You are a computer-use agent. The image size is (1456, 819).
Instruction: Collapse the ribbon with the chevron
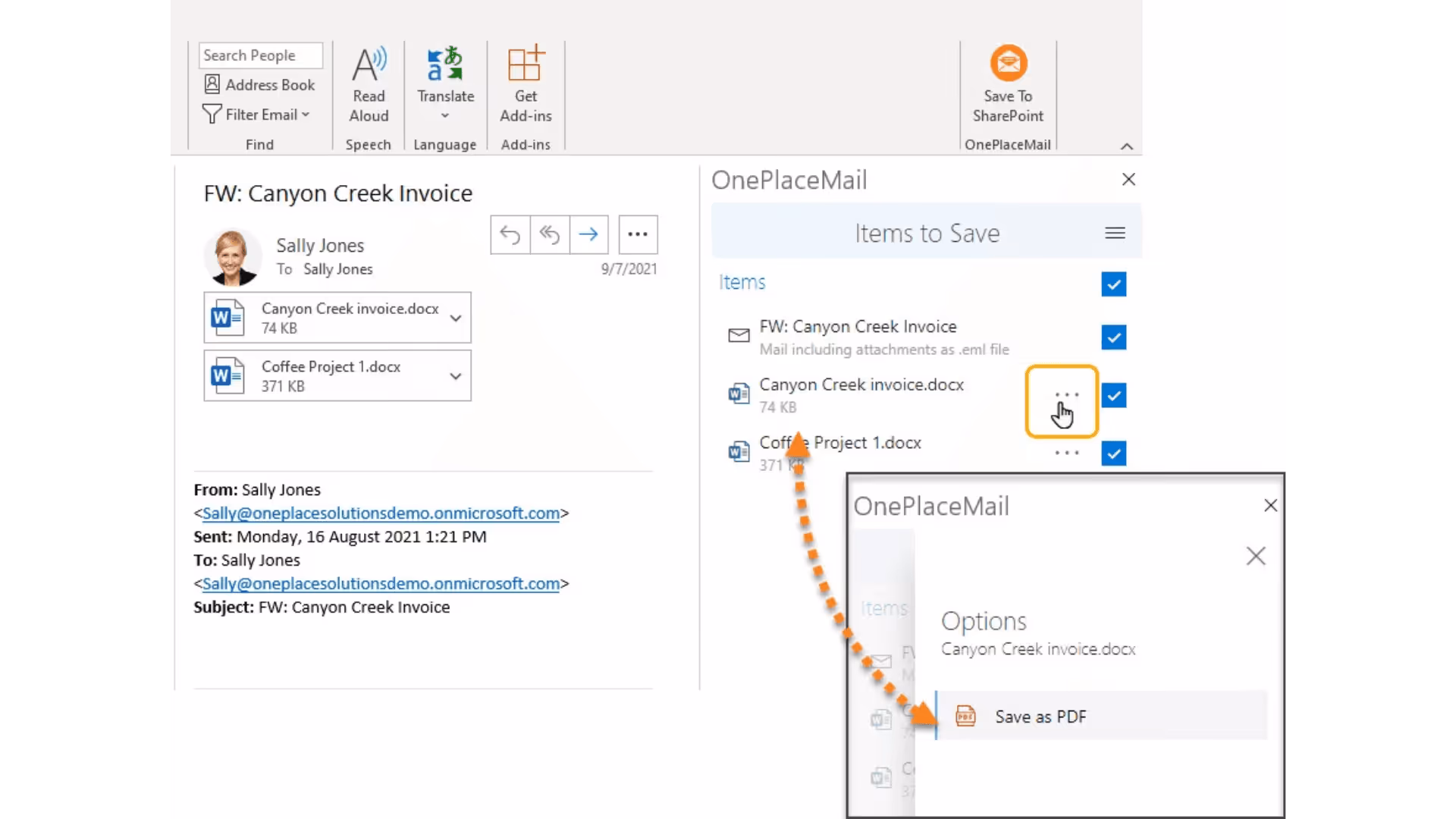click(x=1127, y=146)
